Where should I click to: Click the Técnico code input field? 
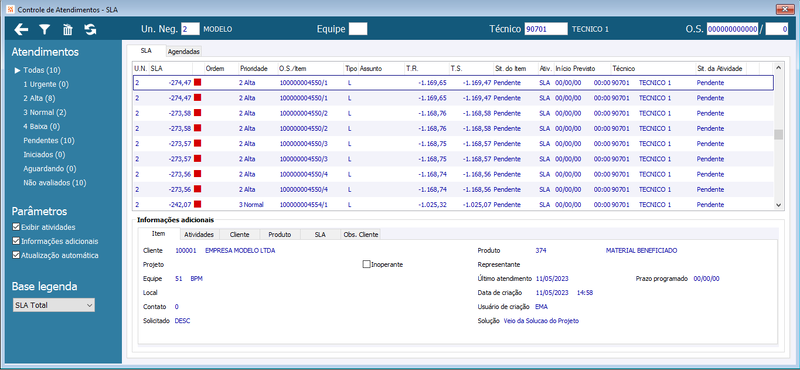pyautogui.click(x=546, y=29)
